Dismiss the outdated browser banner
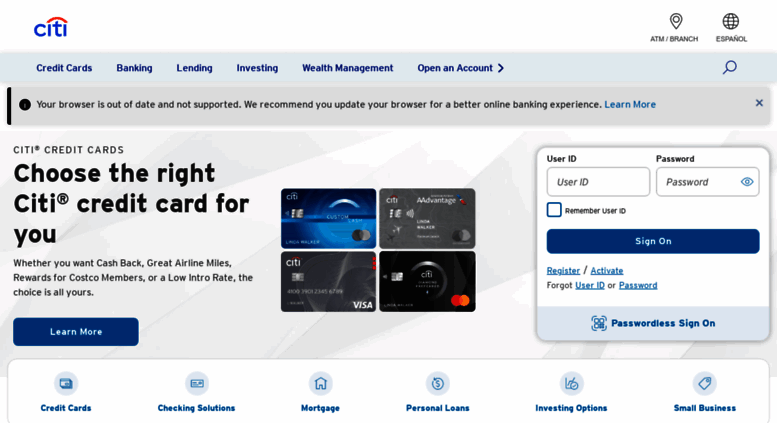Screen dimensions: 777x423 pyautogui.click(x=759, y=103)
